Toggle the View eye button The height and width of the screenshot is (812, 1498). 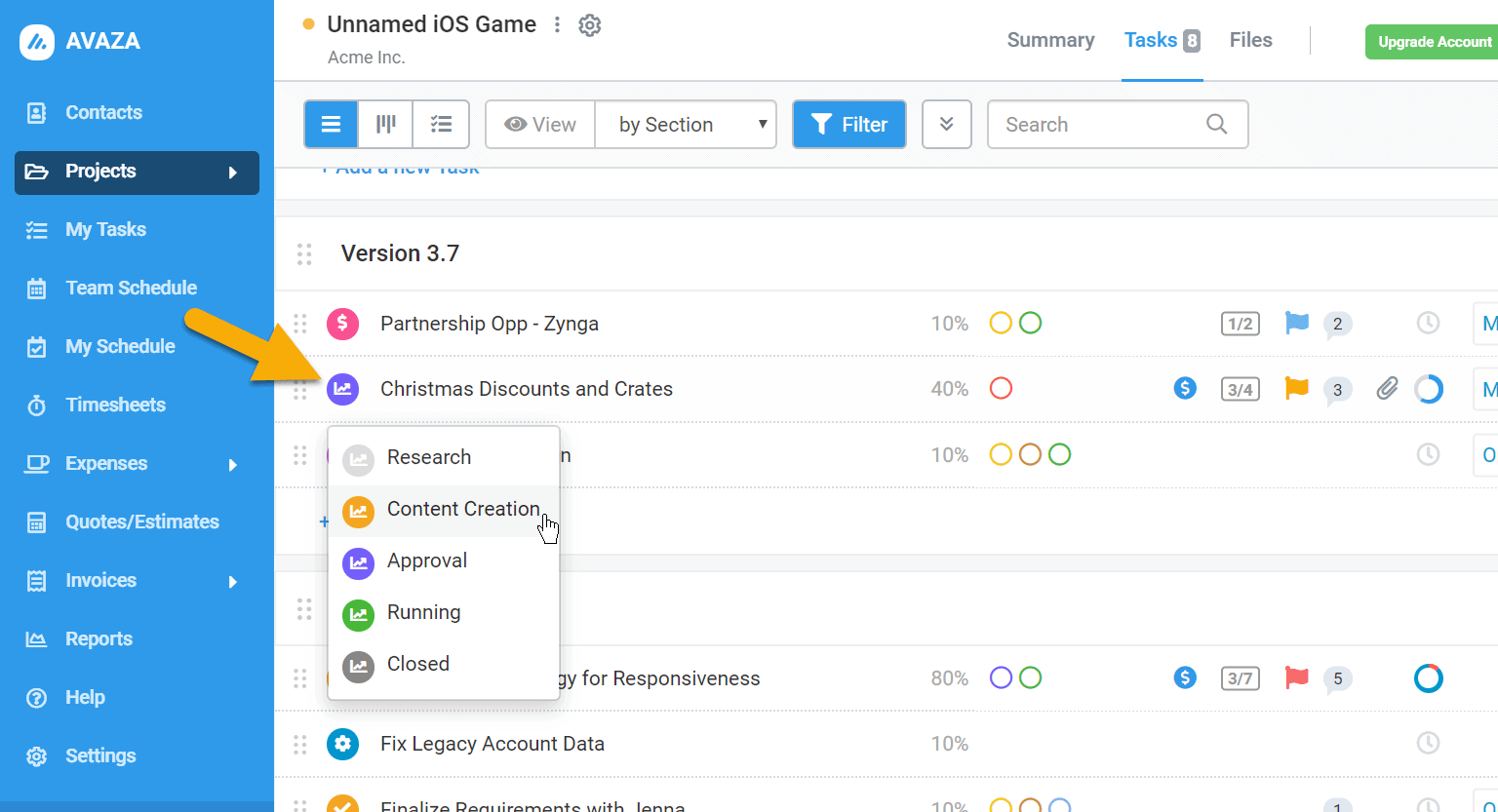click(539, 124)
